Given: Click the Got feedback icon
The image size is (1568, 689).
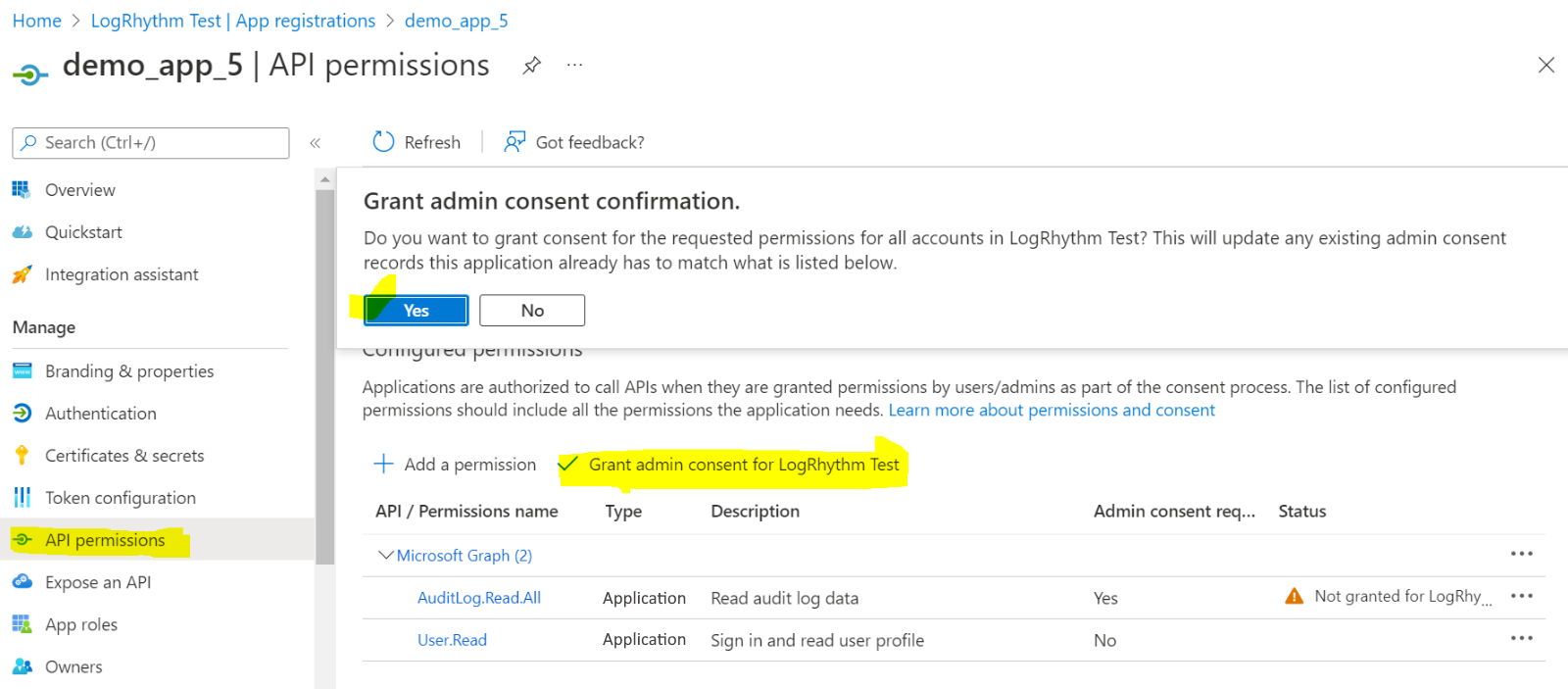Looking at the screenshot, I should tap(514, 142).
